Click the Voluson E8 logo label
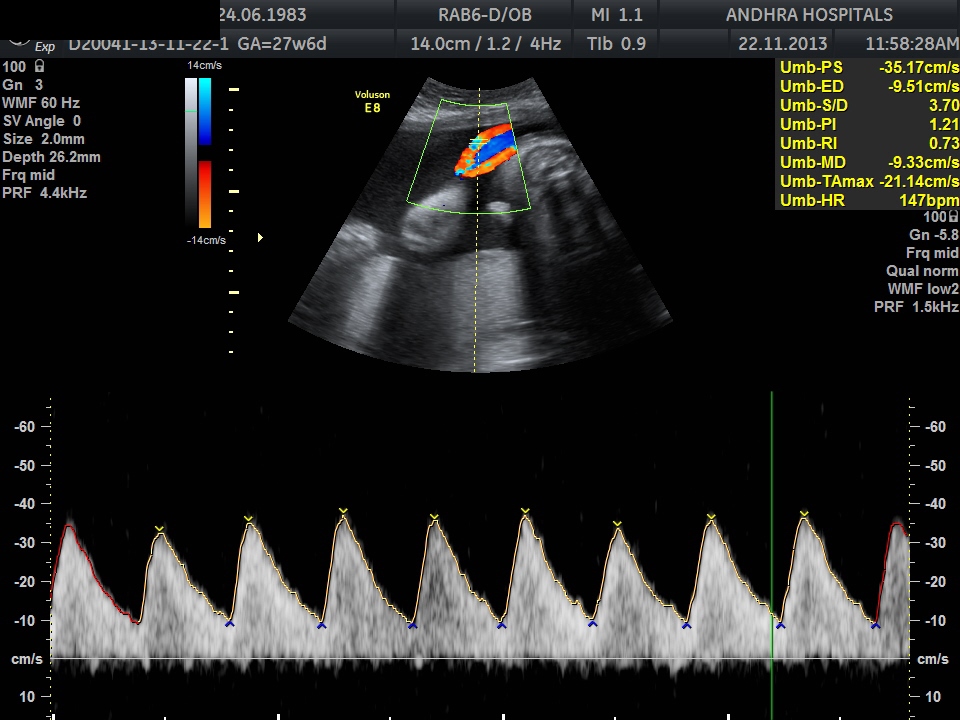The image size is (960, 720). pyautogui.click(x=372, y=101)
